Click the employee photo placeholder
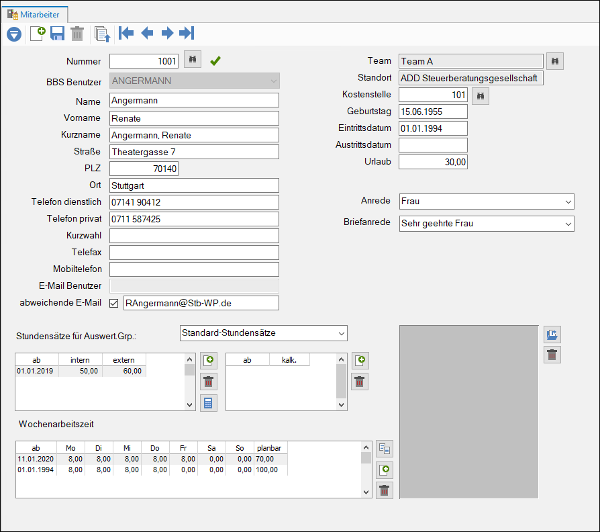The width and height of the screenshot is (600, 532). pos(469,412)
